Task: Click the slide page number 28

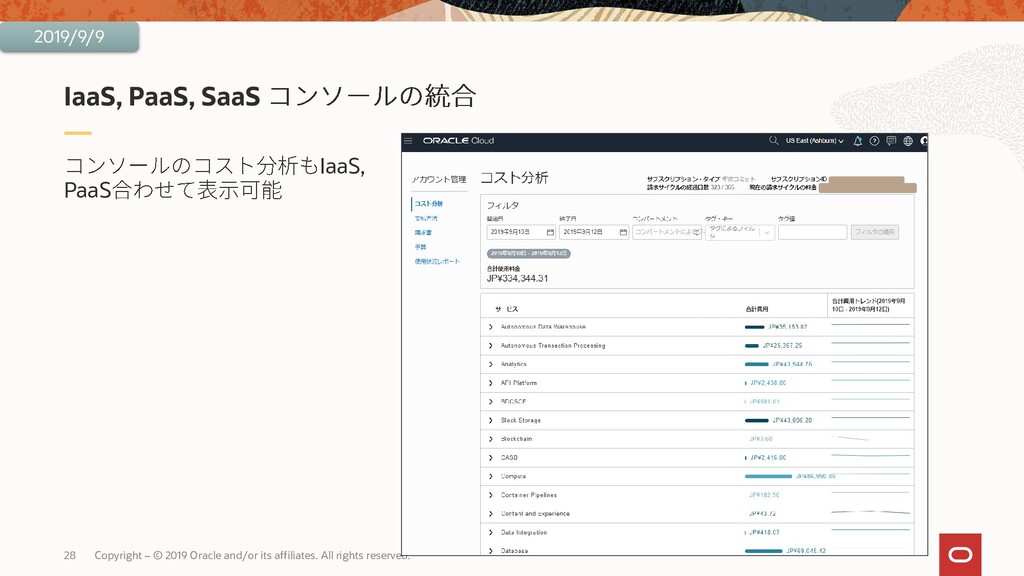Action: point(70,555)
